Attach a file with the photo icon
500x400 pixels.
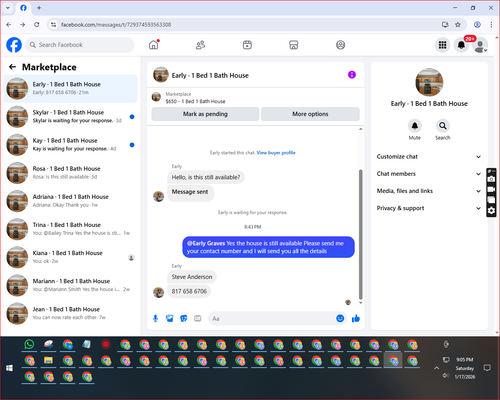click(x=170, y=319)
